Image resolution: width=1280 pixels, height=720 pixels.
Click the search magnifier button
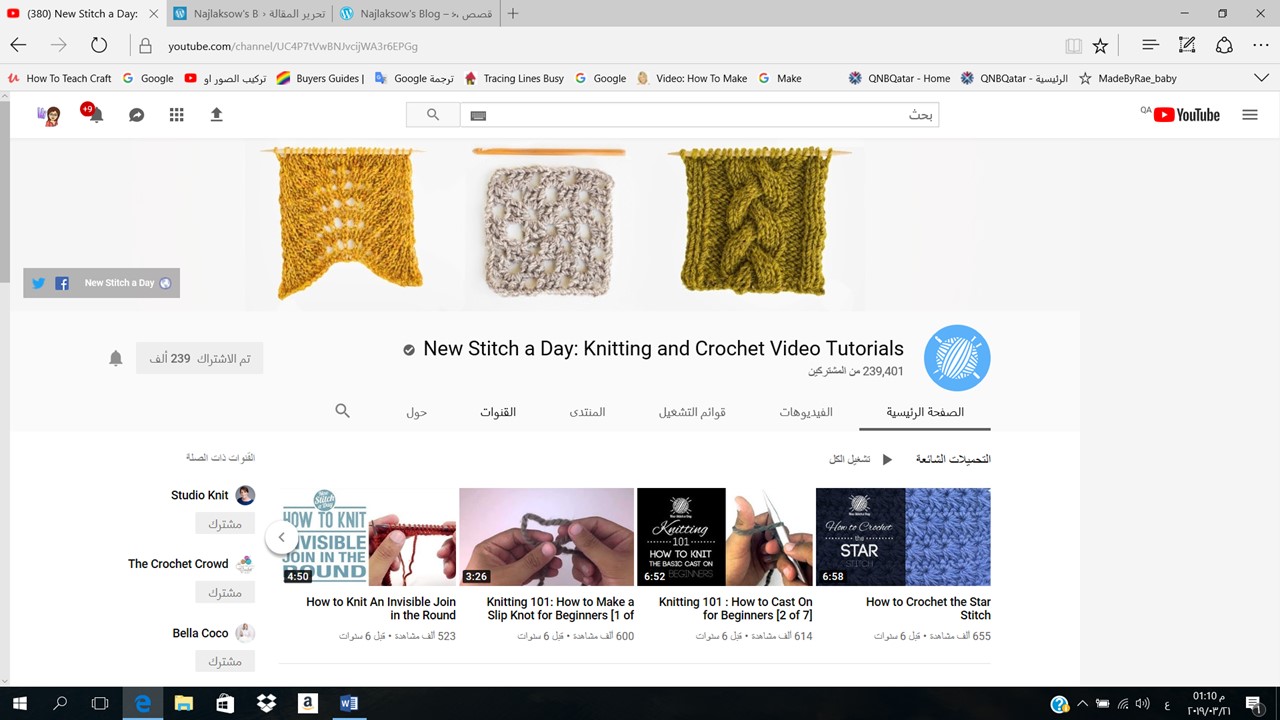point(433,115)
